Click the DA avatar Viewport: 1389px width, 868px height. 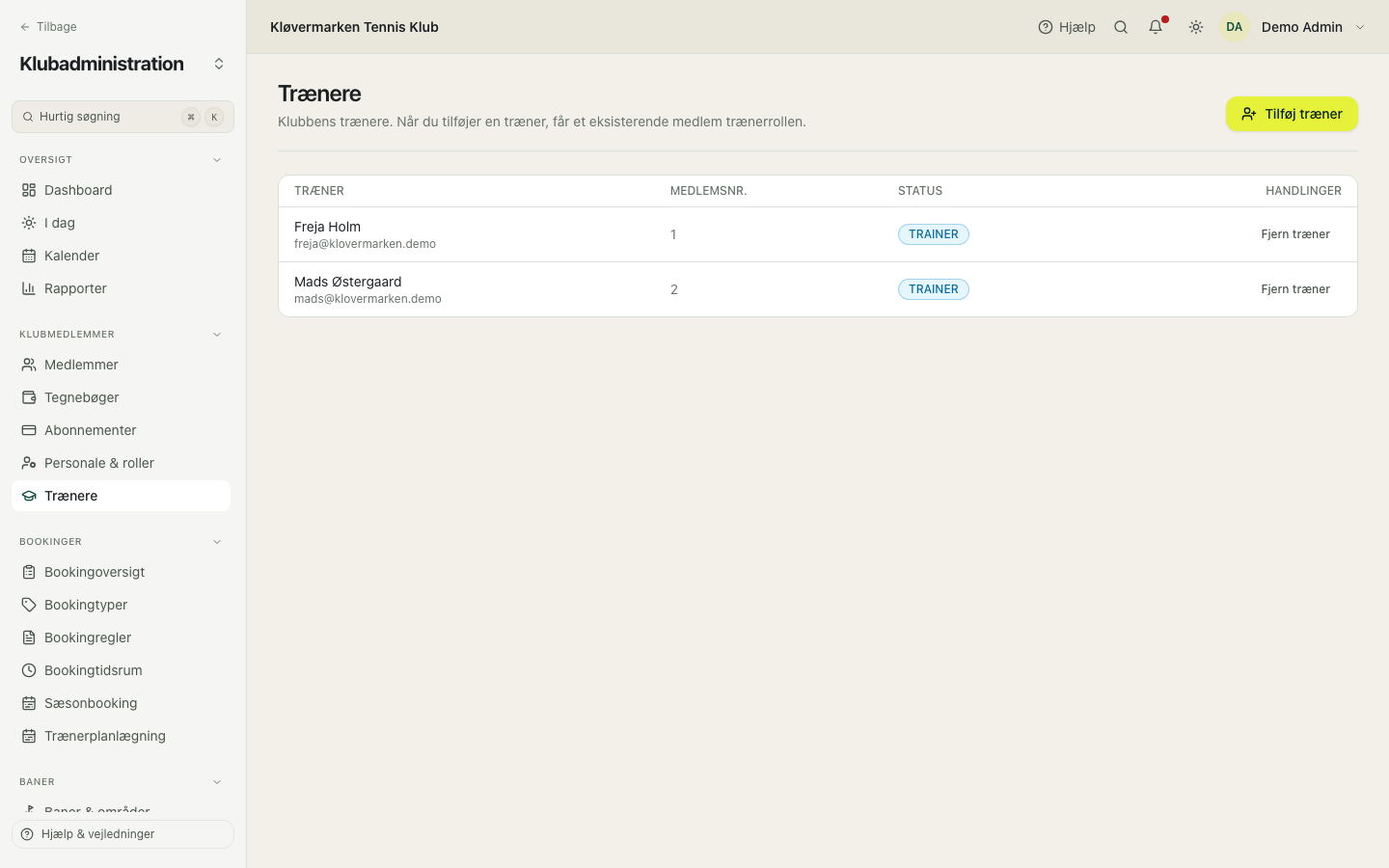[x=1235, y=27]
